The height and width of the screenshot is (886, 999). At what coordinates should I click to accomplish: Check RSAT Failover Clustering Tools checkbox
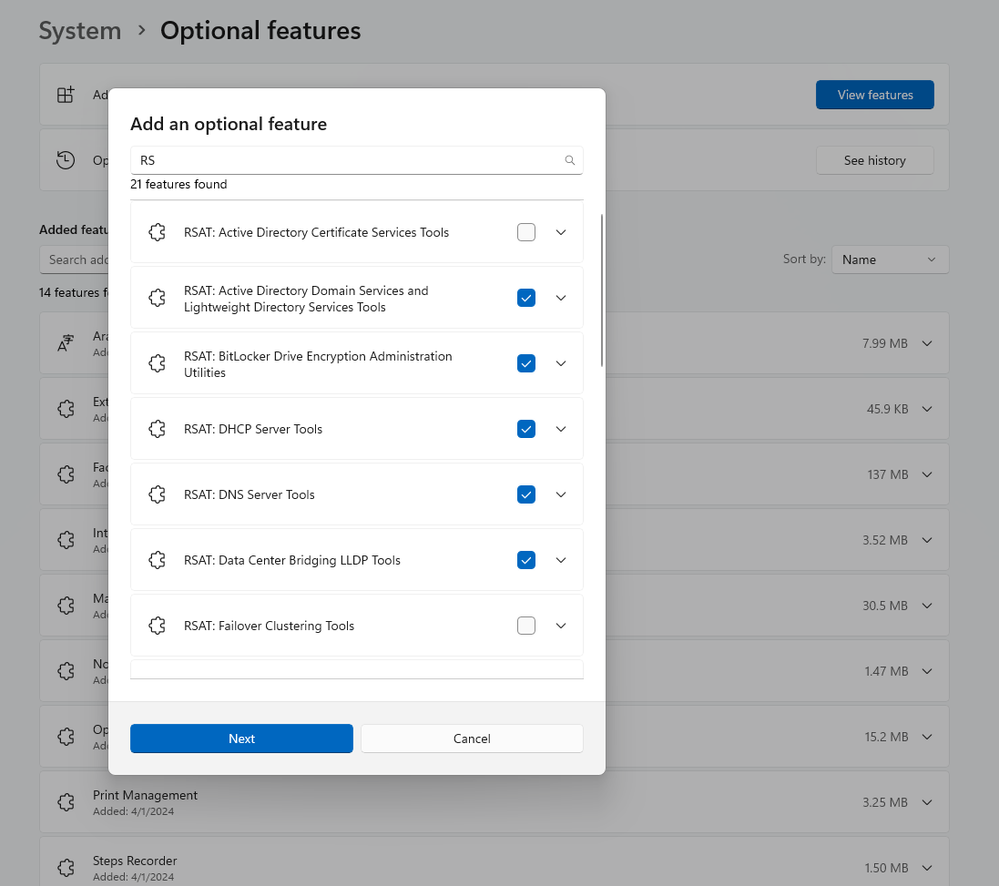pyautogui.click(x=526, y=626)
